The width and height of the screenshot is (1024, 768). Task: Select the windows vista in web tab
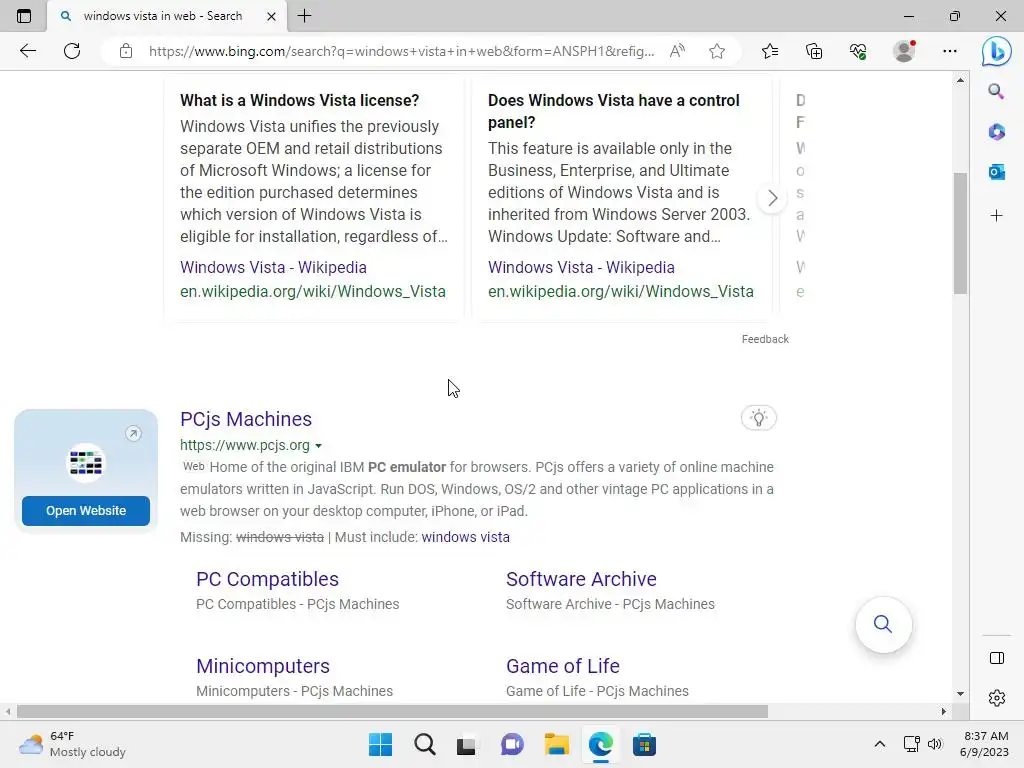click(163, 16)
